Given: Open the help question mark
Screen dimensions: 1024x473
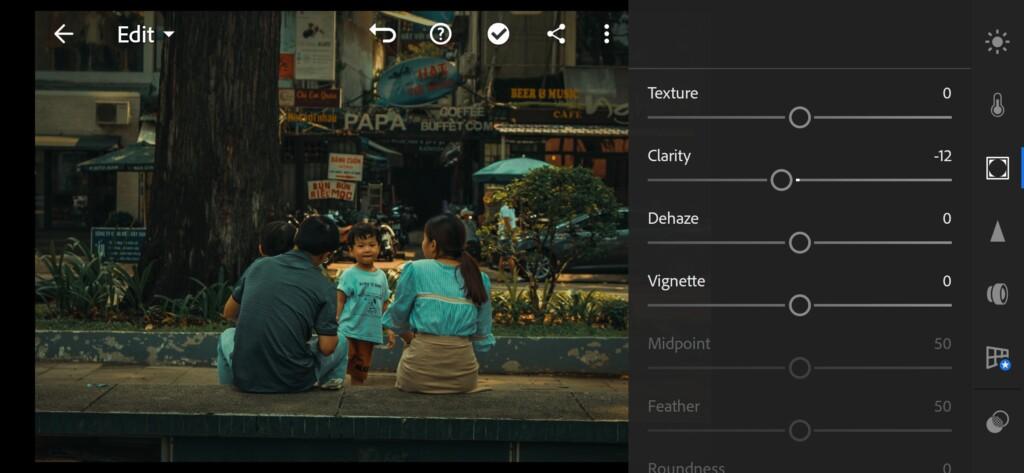Looking at the screenshot, I should coord(440,34).
